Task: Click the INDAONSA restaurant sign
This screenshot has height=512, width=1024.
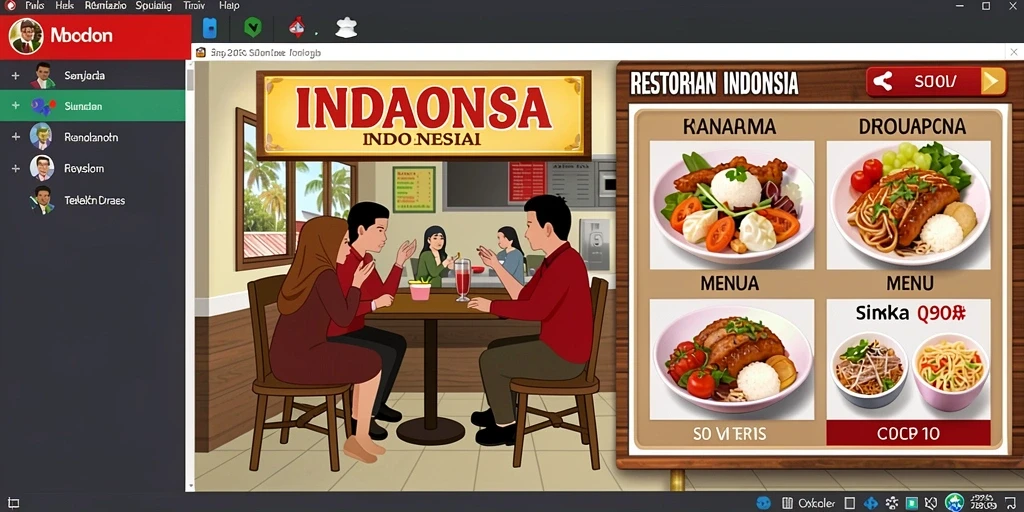Action: tap(424, 116)
